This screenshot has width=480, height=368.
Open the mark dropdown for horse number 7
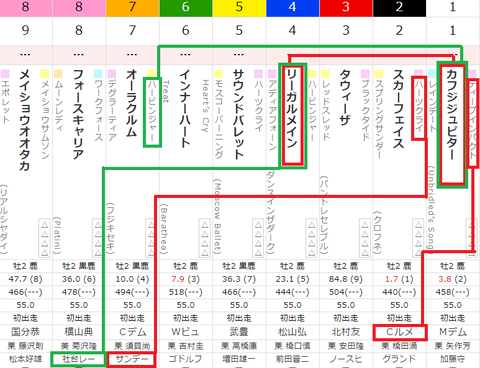pos(132,55)
